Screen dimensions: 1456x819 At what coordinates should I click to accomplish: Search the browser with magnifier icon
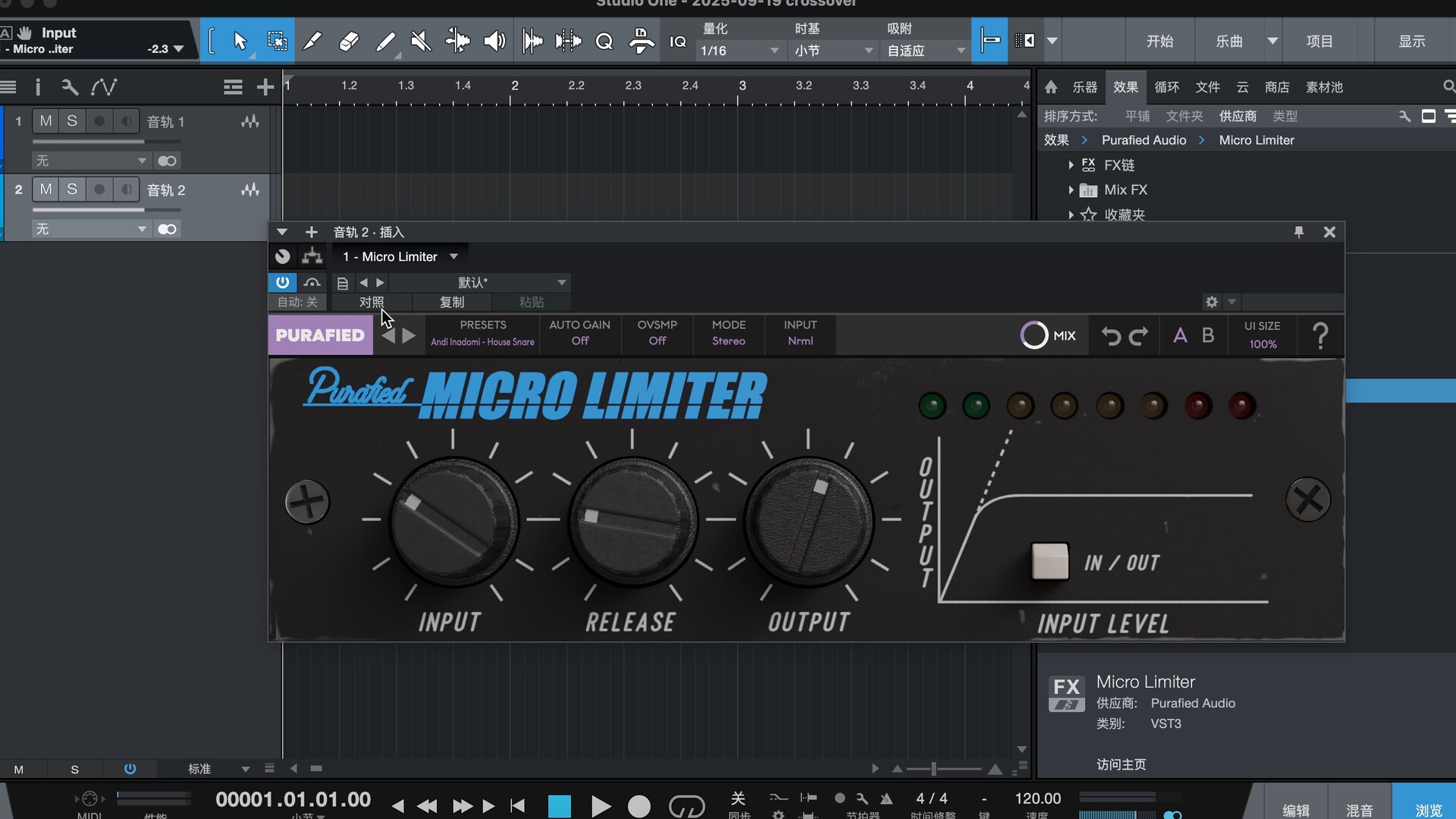tap(1448, 87)
